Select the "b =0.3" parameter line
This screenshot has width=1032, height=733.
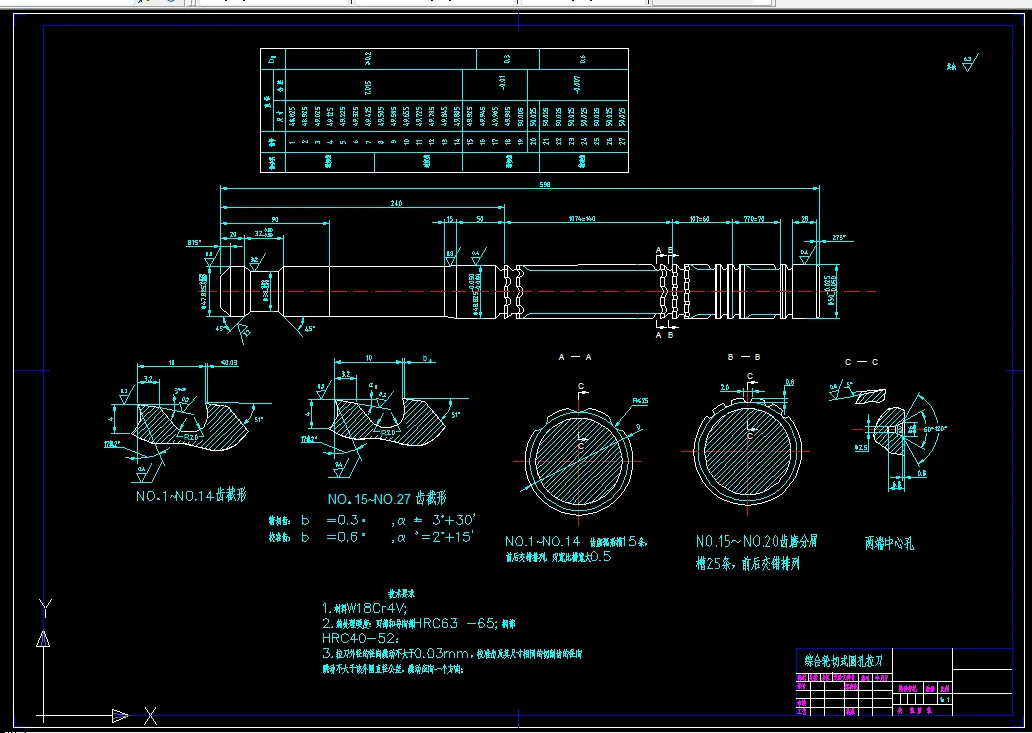coord(372,520)
